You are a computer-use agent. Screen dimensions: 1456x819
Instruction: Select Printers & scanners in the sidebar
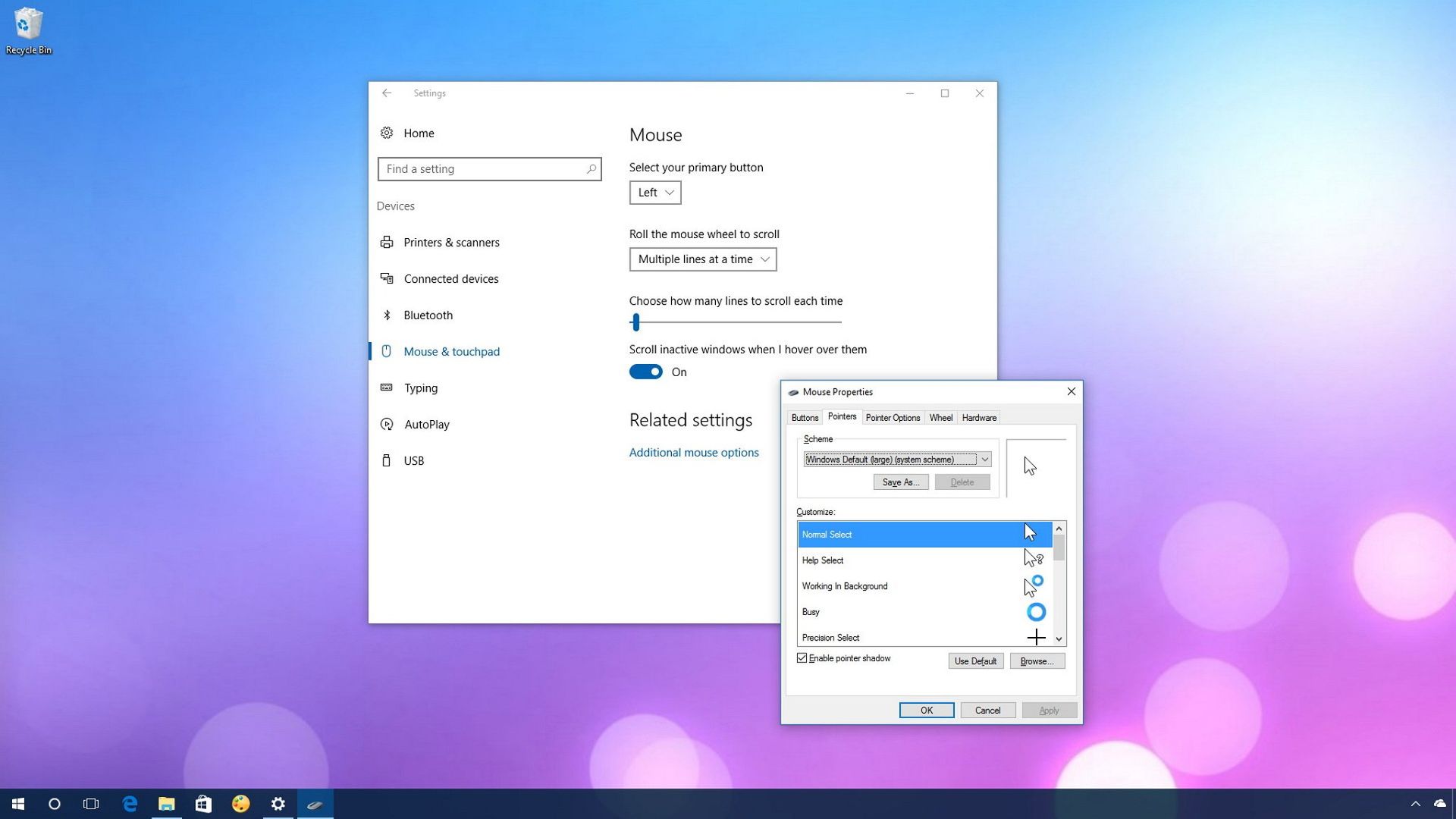coord(452,242)
